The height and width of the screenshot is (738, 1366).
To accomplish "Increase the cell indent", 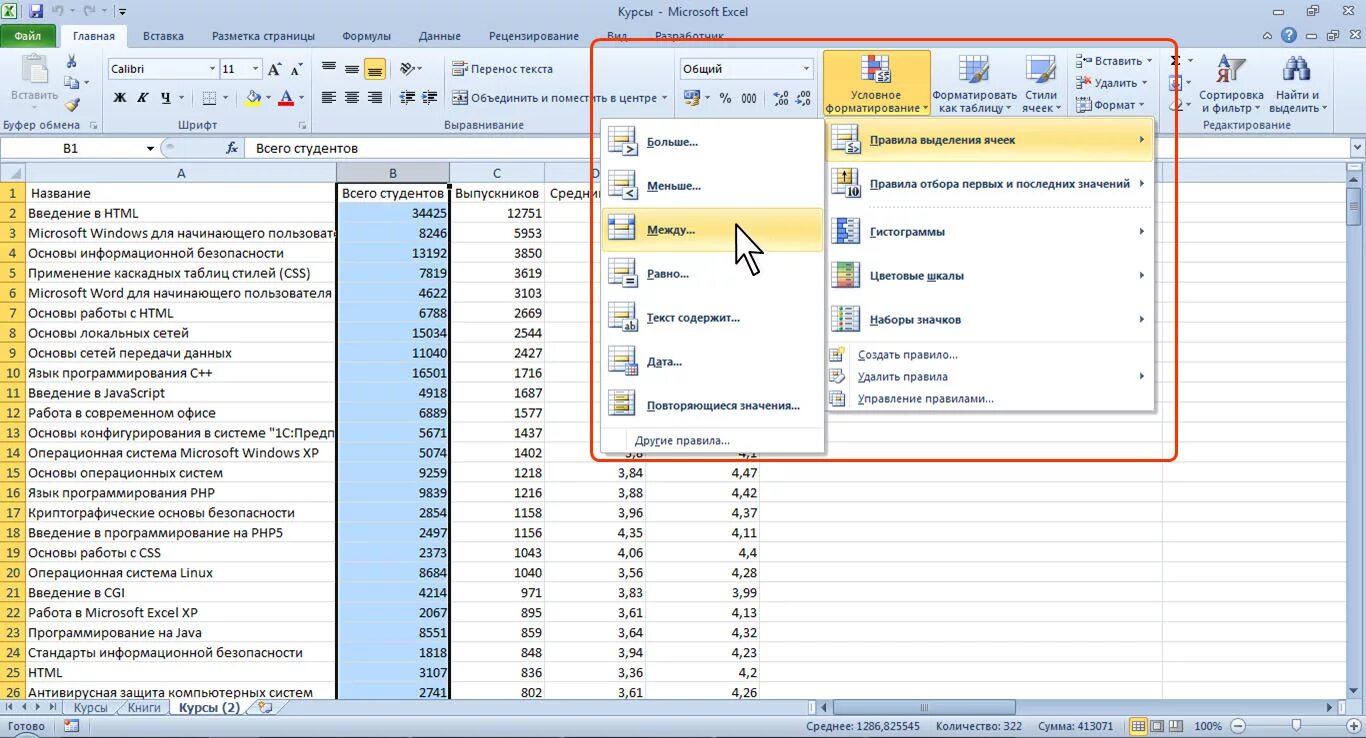I will coord(427,98).
